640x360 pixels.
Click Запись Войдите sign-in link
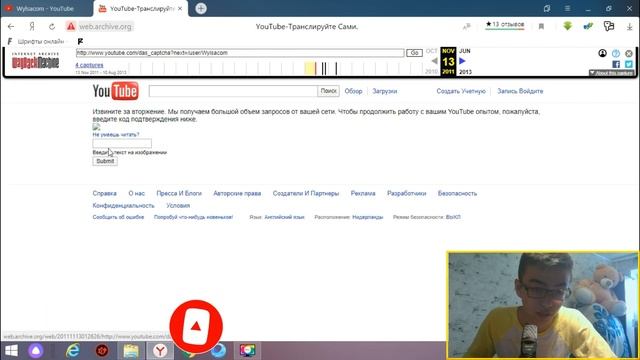pyautogui.click(x=520, y=91)
